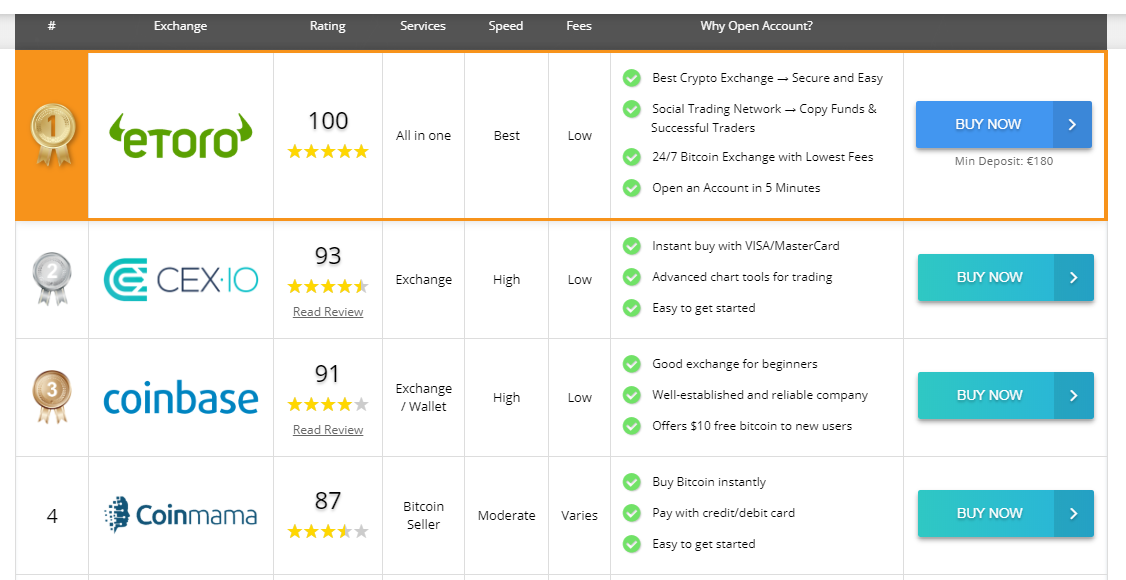
Task: Click the bronze number 3 medal
Action: [51, 397]
